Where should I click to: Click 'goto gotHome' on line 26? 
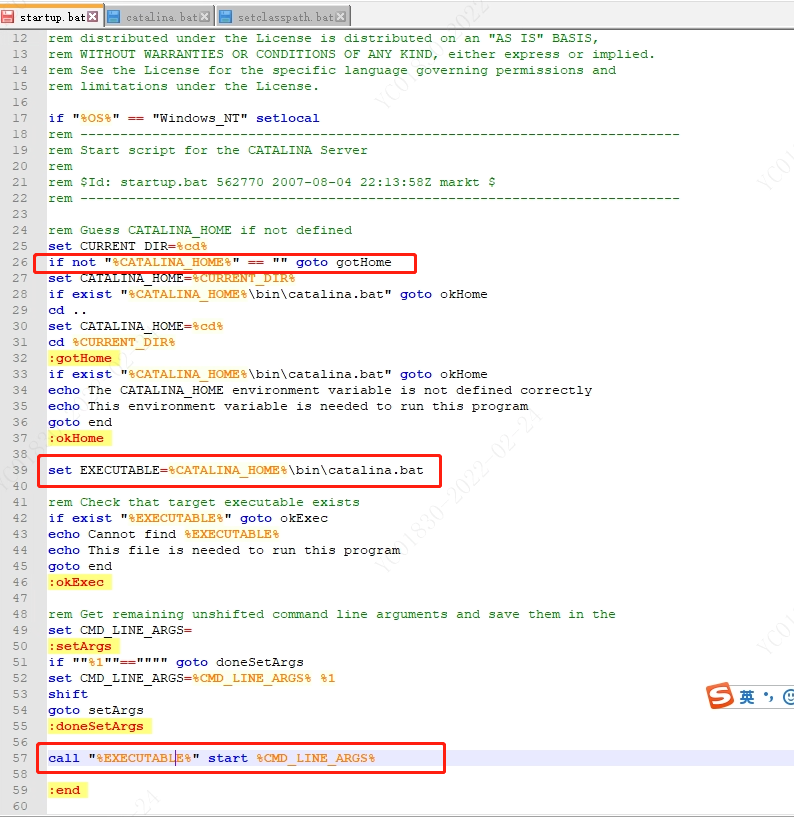click(343, 262)
